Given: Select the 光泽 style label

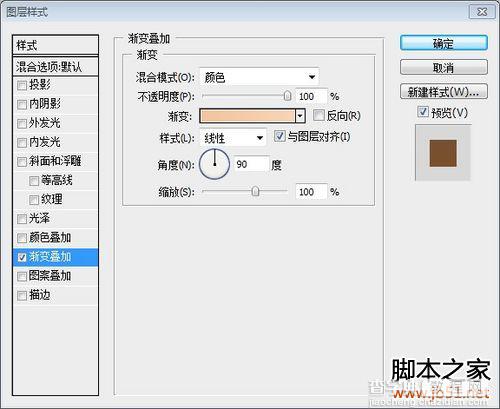Looking at the screenshot, I should point(40,218).
